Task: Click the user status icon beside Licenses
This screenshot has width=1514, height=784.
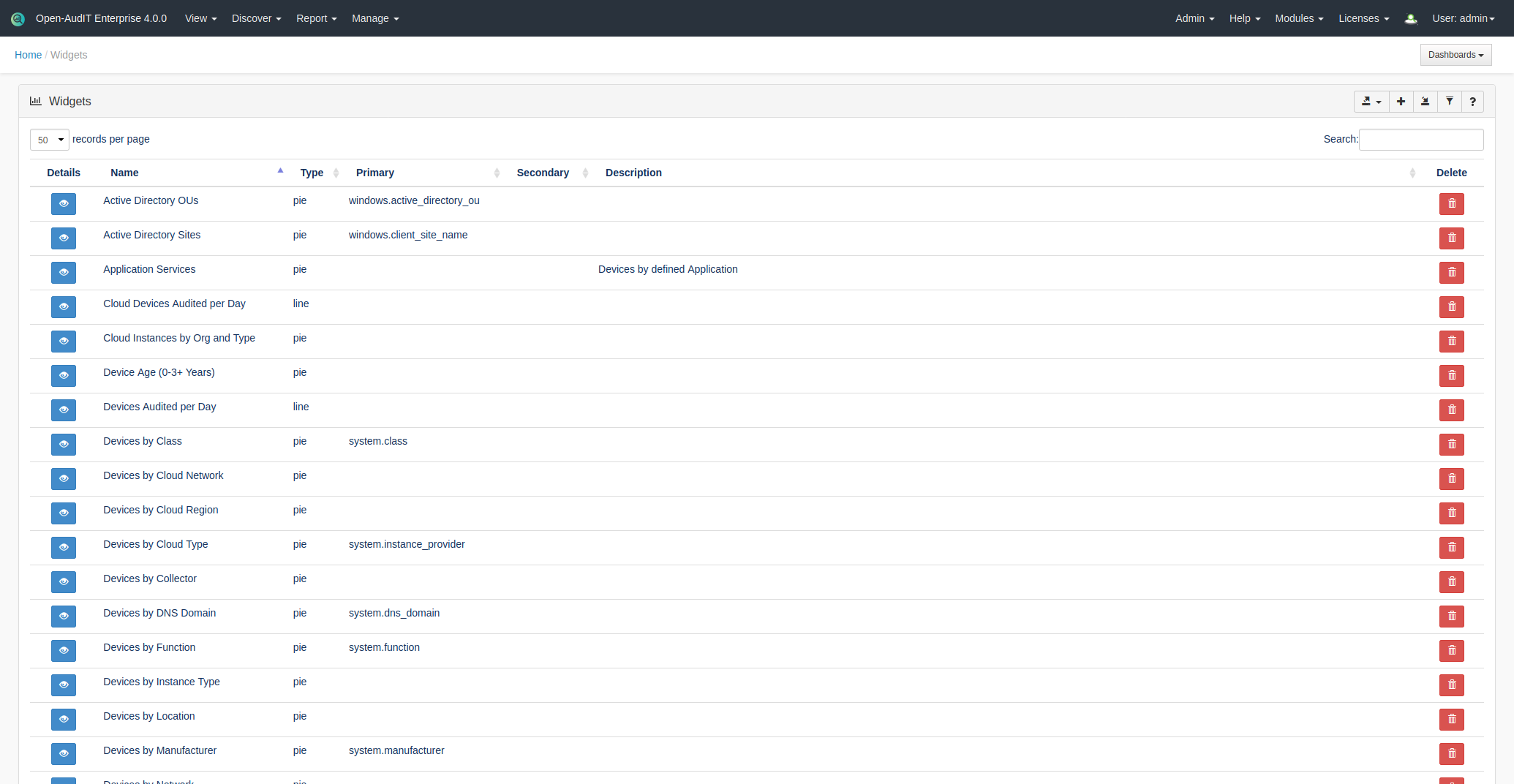Action: (x=1411, y=19)
